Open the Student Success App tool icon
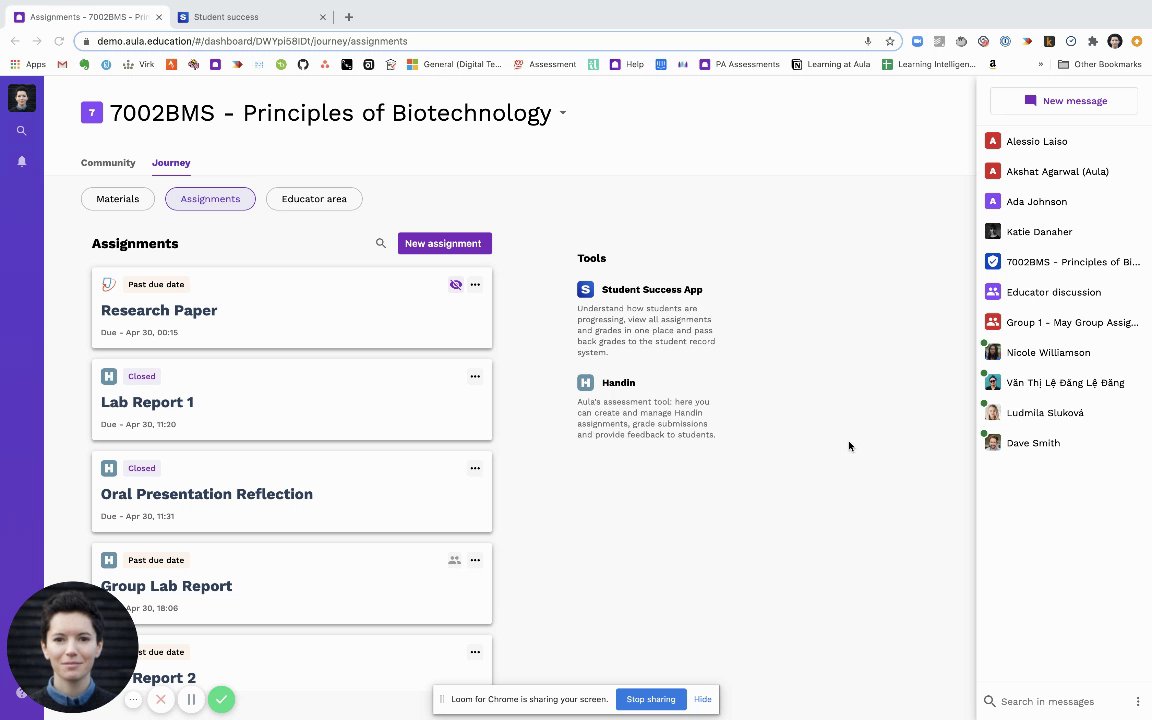Image resolution: width=1152 pixels, height=720 pixels. pos(585,290)
